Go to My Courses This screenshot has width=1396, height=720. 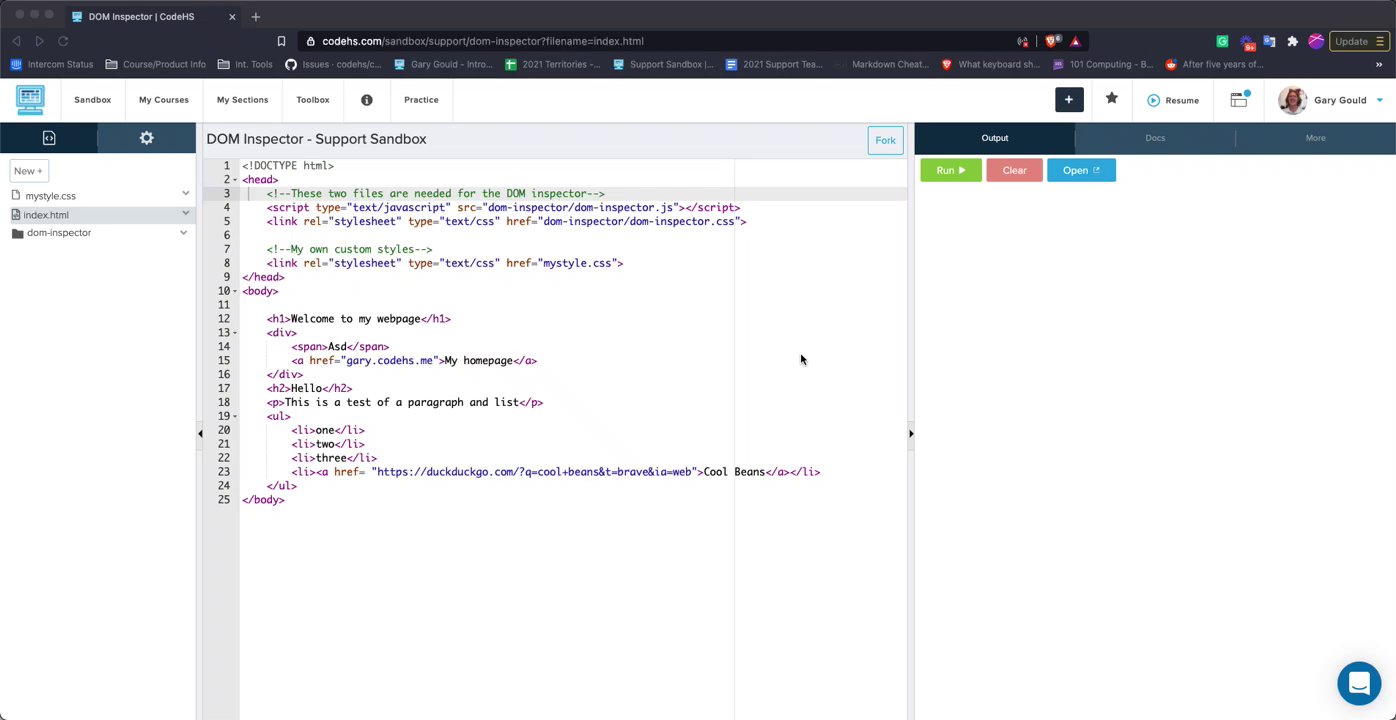[164, 100]
